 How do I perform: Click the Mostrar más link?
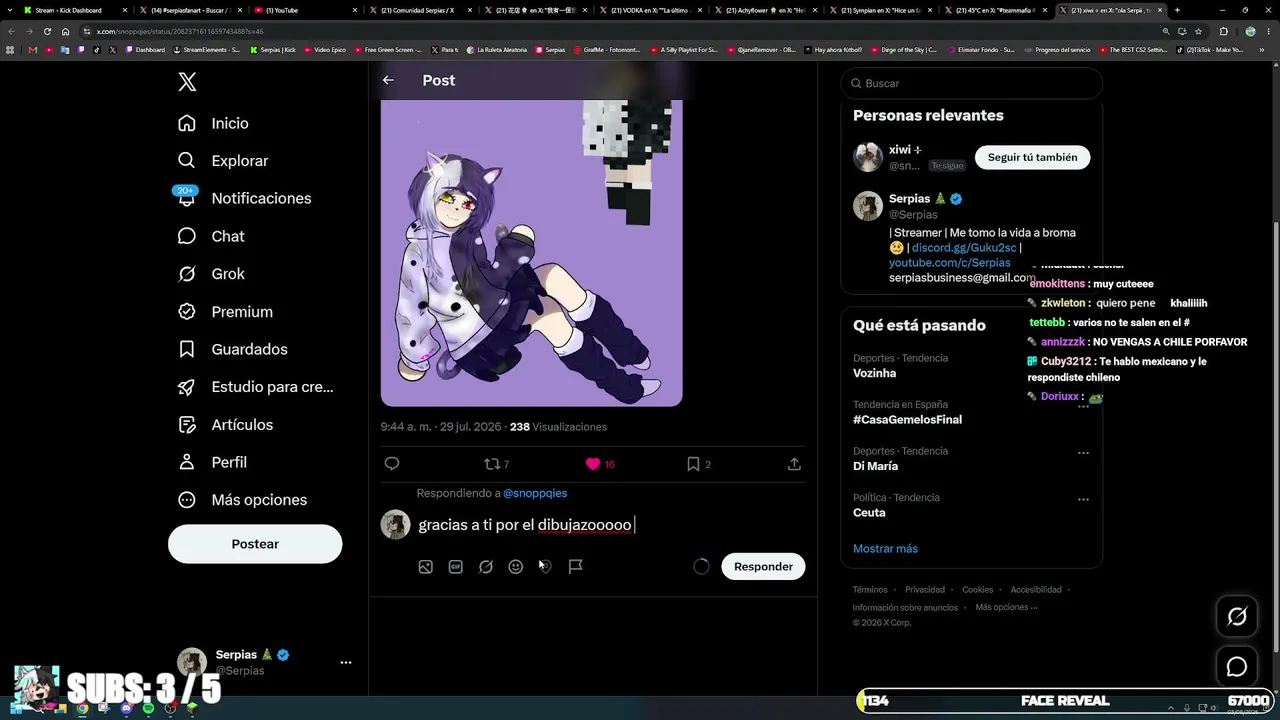885,549
